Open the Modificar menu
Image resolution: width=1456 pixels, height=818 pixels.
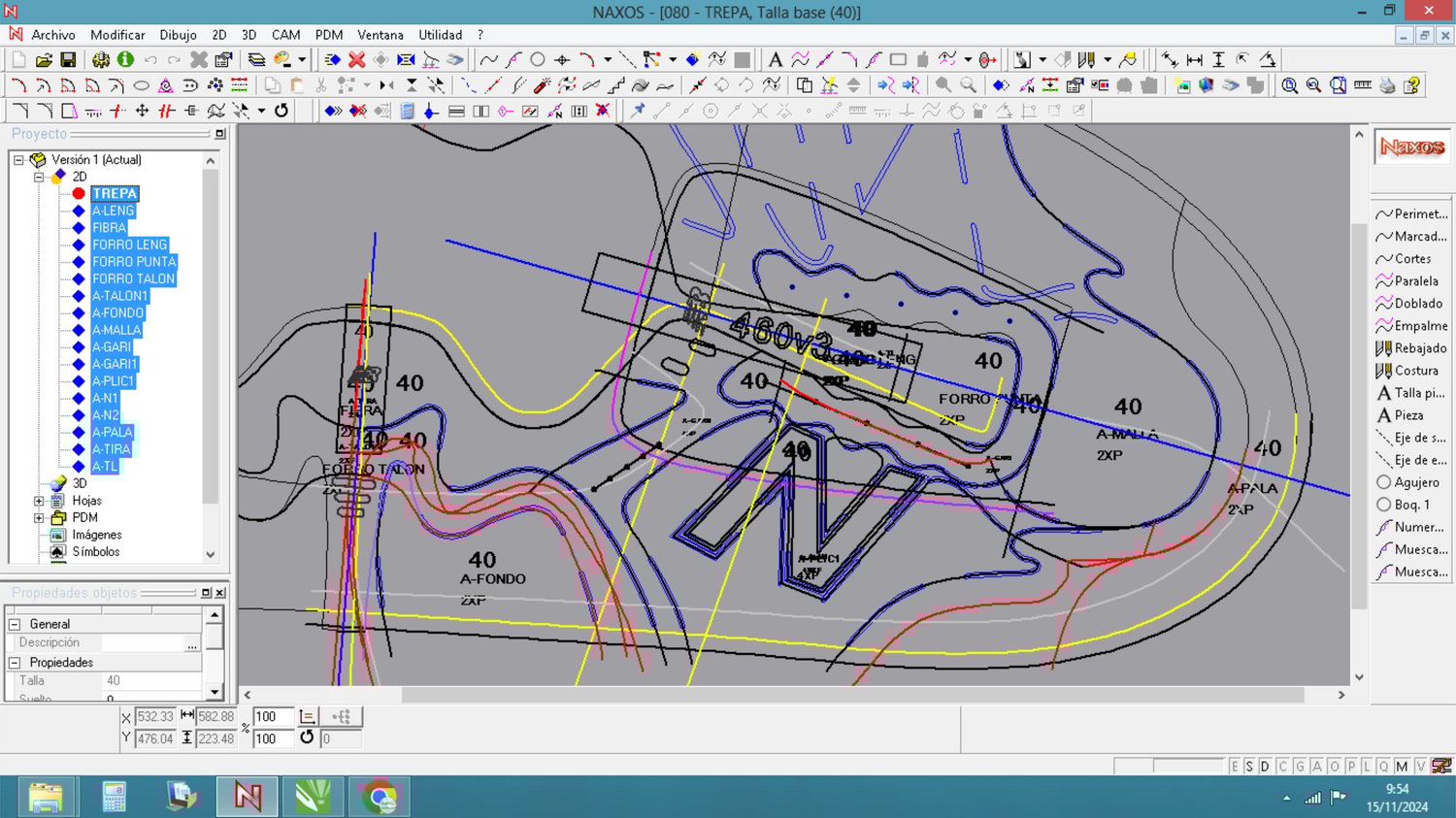tap(117, 35)
